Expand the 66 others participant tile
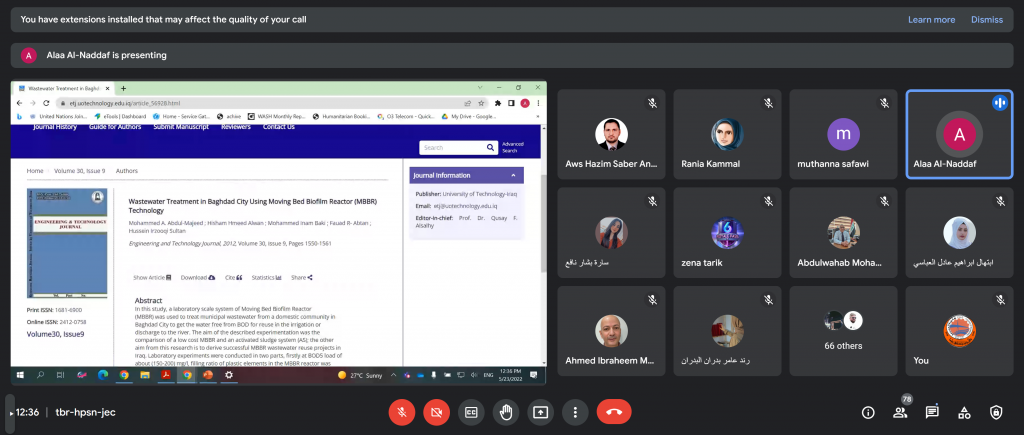The image size is (1024, 435). (x=843, y=330)
